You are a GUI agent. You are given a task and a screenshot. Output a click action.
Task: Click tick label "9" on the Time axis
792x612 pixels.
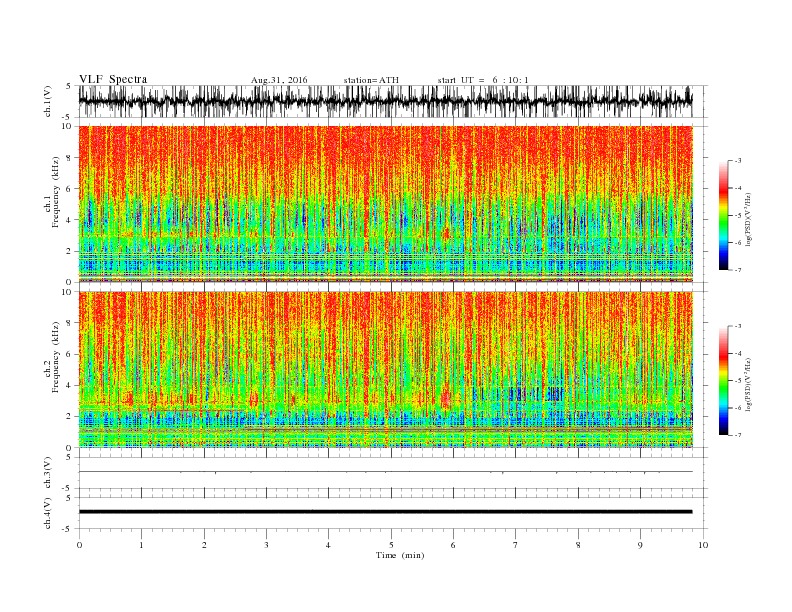(640, 545)
